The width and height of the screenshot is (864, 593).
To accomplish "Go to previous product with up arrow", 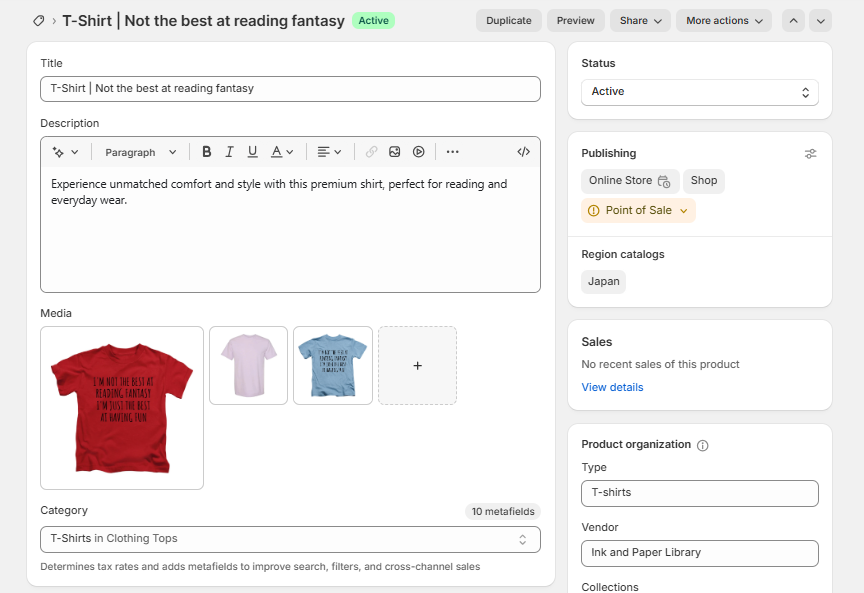I will click(793, 21).
